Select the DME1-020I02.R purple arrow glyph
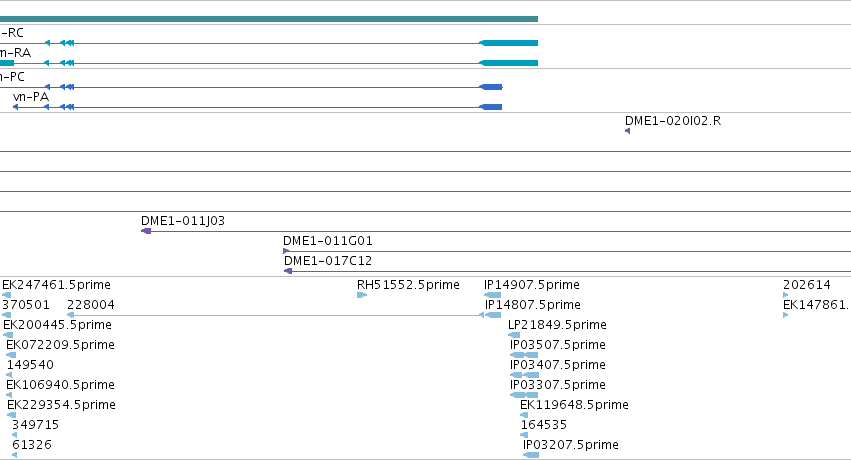Image resolution: width=851 pixels, height=460 pixels. (x=627, y=131)
